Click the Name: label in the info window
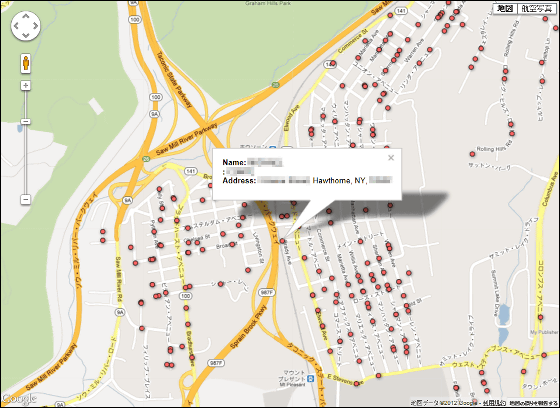The height and width of the screenshot is (408, 560). pos(234,163)
